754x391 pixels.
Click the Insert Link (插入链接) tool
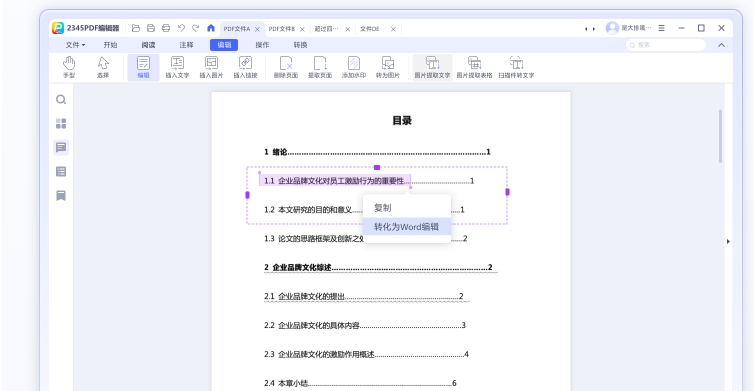coord(245,67)
